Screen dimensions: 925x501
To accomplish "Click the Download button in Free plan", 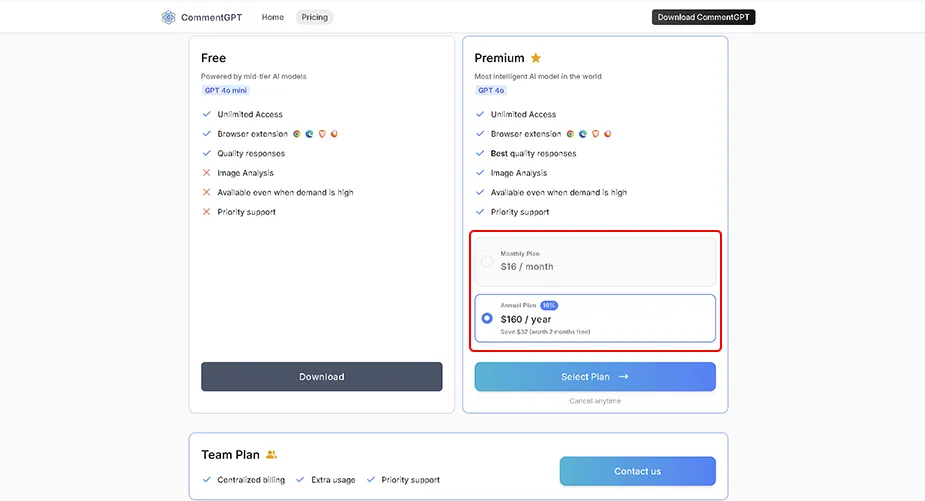I will tap(322, 376).
